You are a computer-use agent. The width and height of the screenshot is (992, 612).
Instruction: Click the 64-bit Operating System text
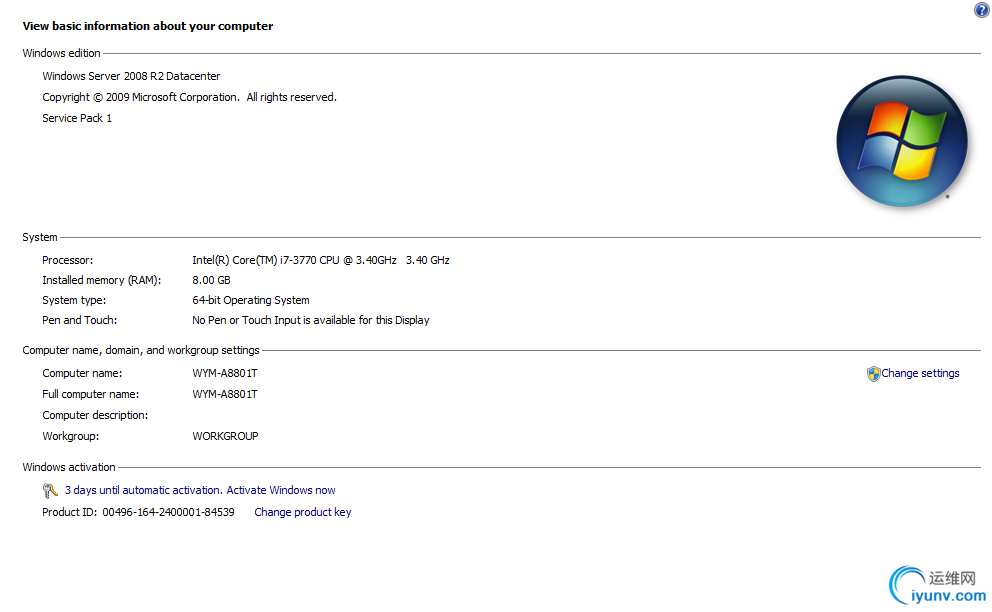251,301
